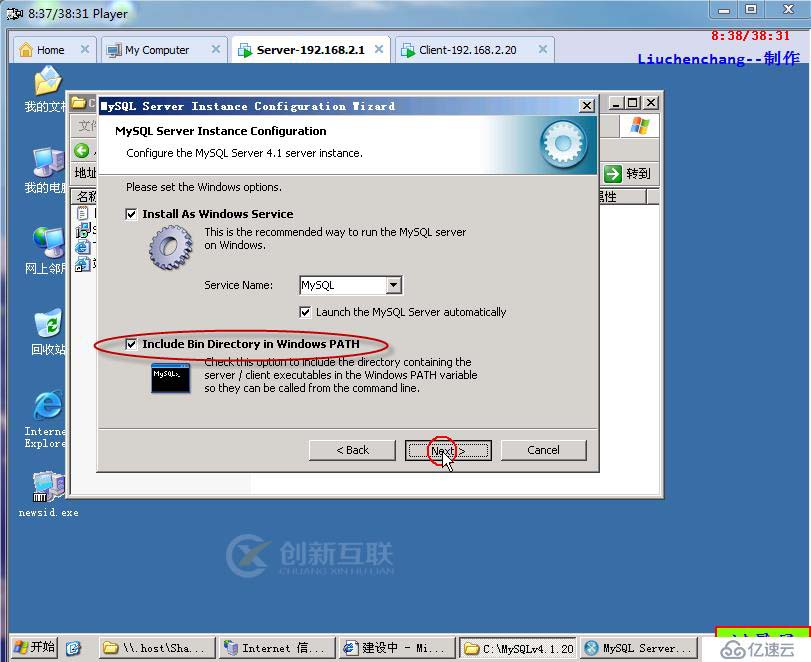Maximize the background Explorer window
The height and width of the screenshot is (662, 811).
tap(632, 103)
